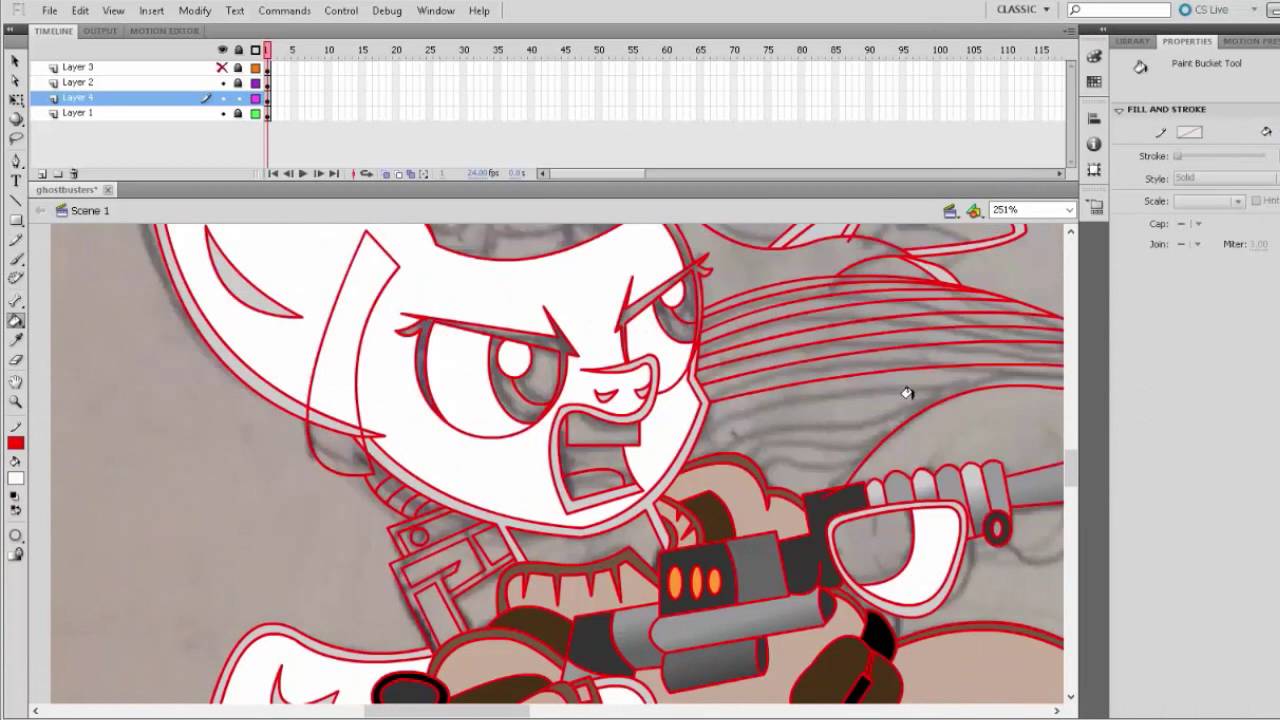Play the timeline animation
The height and width of the screenshot is (720, 1280).
[303, 174]
